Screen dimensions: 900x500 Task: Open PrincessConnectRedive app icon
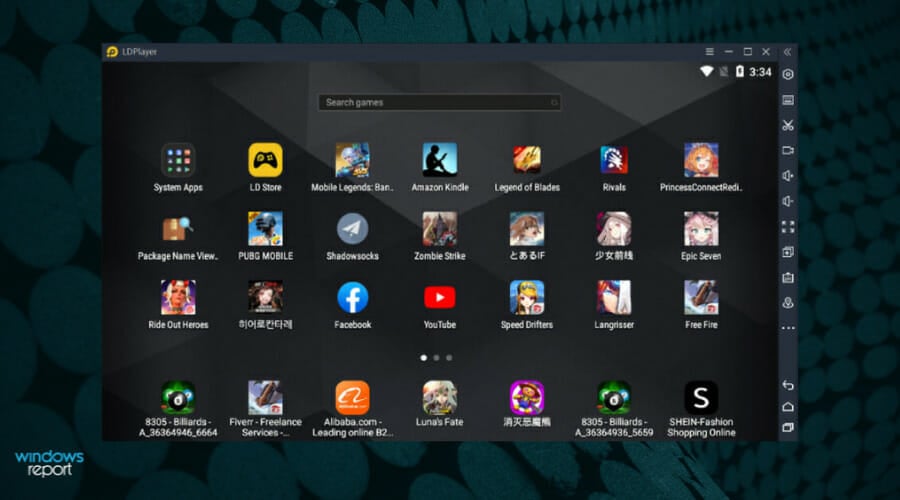coord(701,160)
